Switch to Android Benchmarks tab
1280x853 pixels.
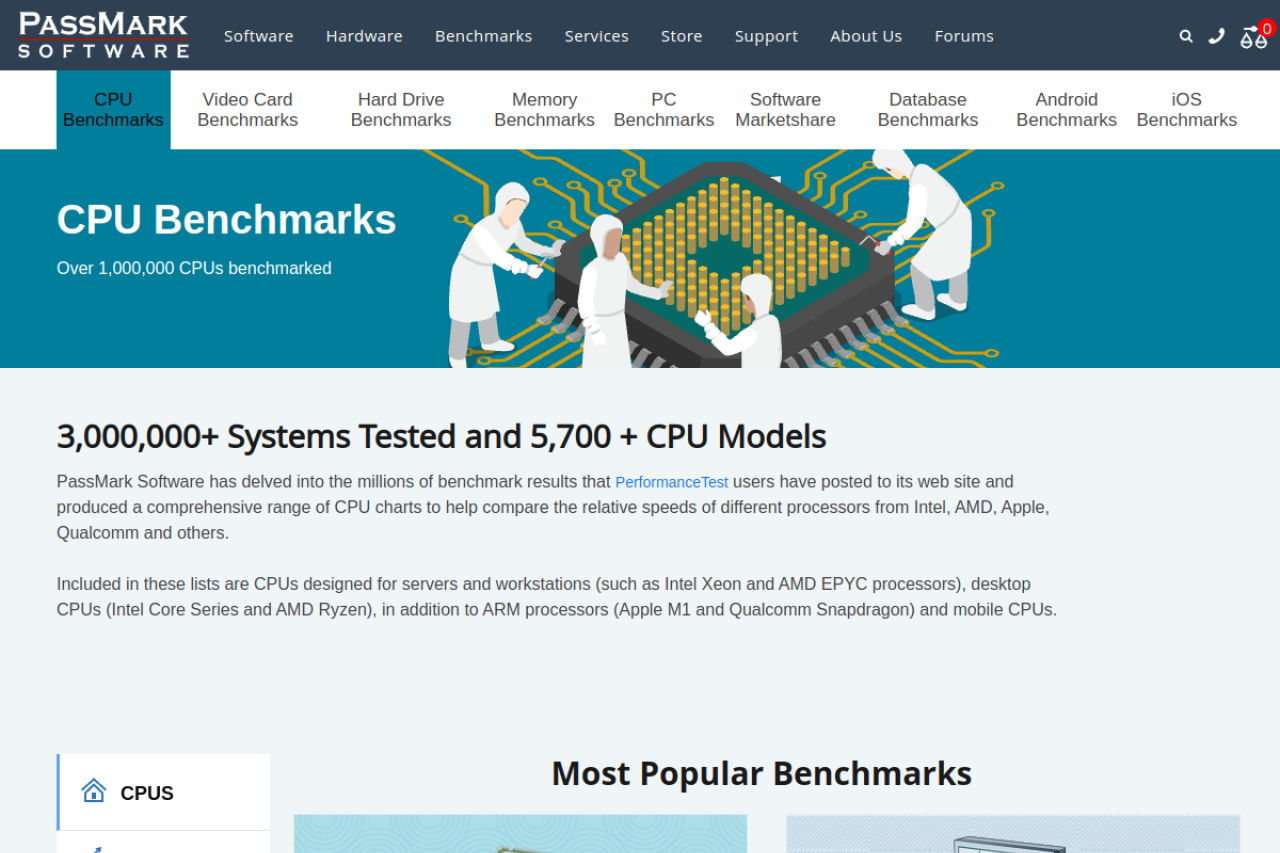coord(1067,110)
